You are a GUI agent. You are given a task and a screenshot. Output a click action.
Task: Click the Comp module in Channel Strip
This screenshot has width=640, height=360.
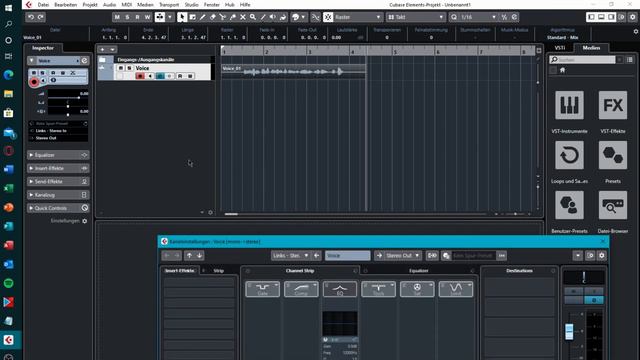301,289
